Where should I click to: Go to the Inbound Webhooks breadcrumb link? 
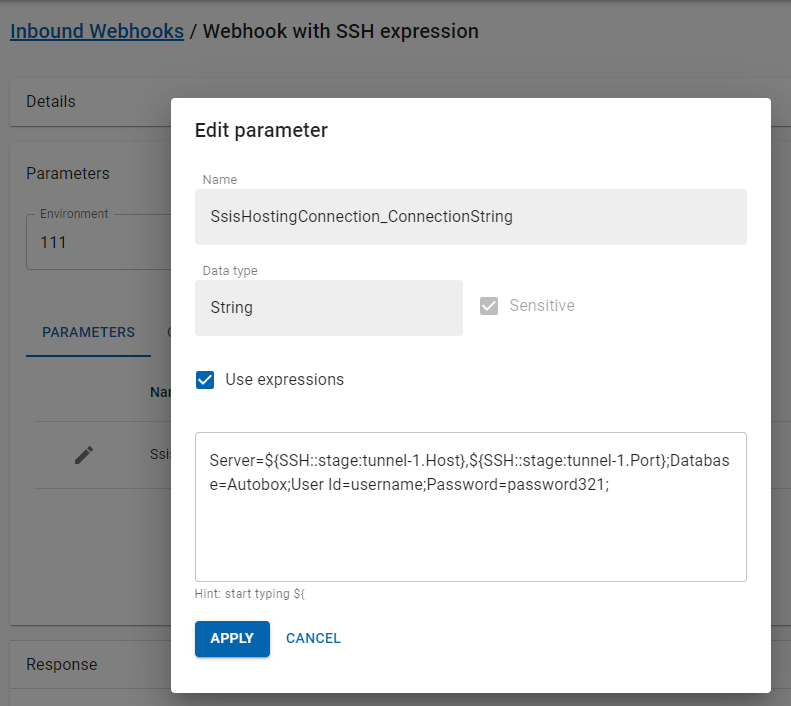[x=97, y=31]
